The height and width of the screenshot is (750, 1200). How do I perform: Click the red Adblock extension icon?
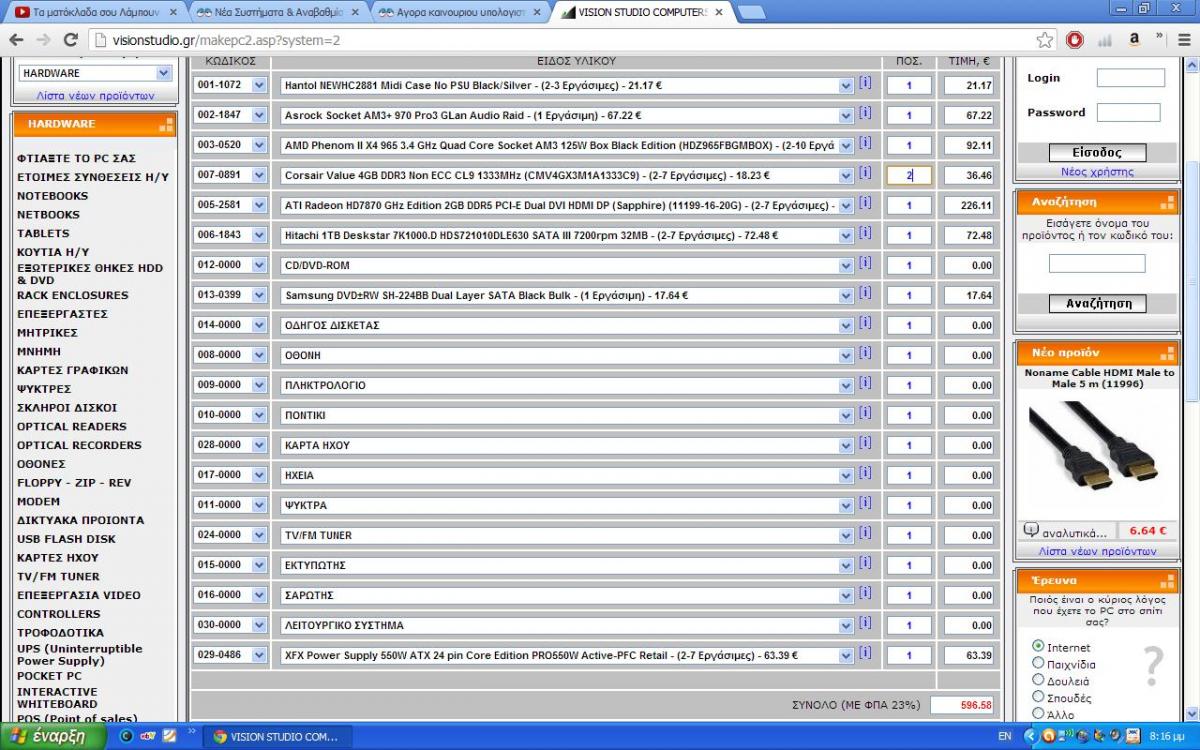1074,40
